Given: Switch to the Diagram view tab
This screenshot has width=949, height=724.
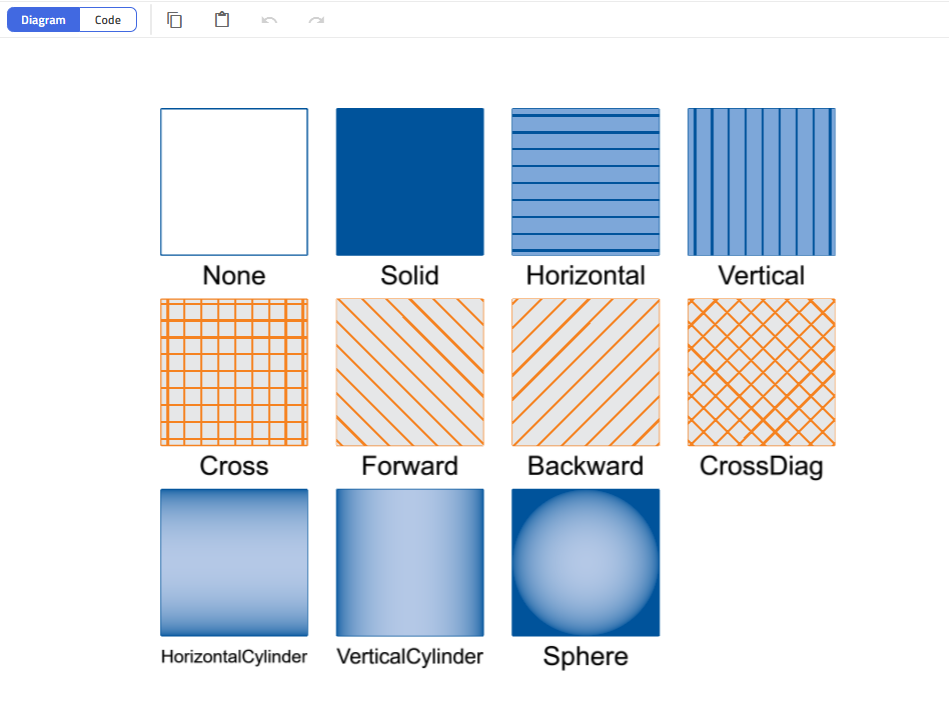Looking at the screenshot, I should pos(44,20).
